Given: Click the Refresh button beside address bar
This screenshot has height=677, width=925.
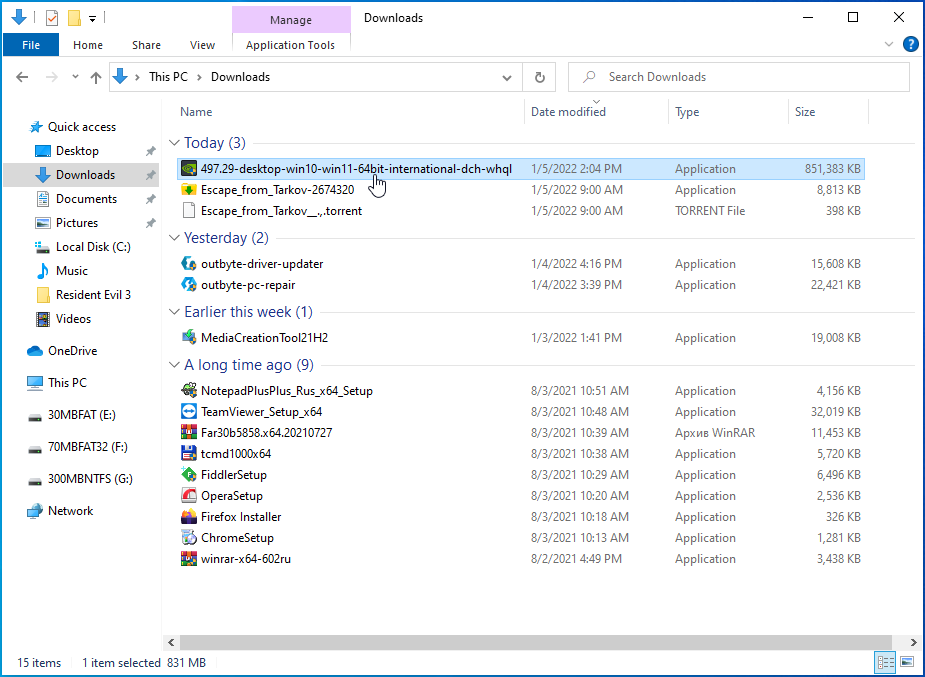Looking at the screenshot, I should click(x=540, y=77).
